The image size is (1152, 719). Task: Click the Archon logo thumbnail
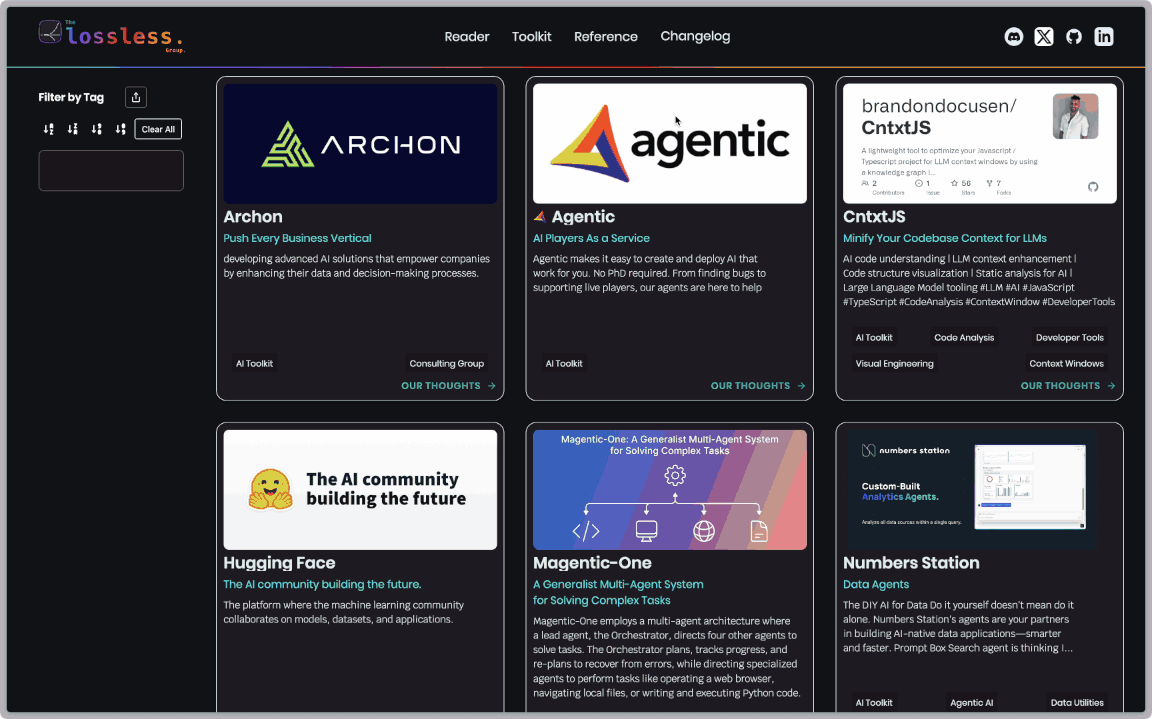click(360, 143)
